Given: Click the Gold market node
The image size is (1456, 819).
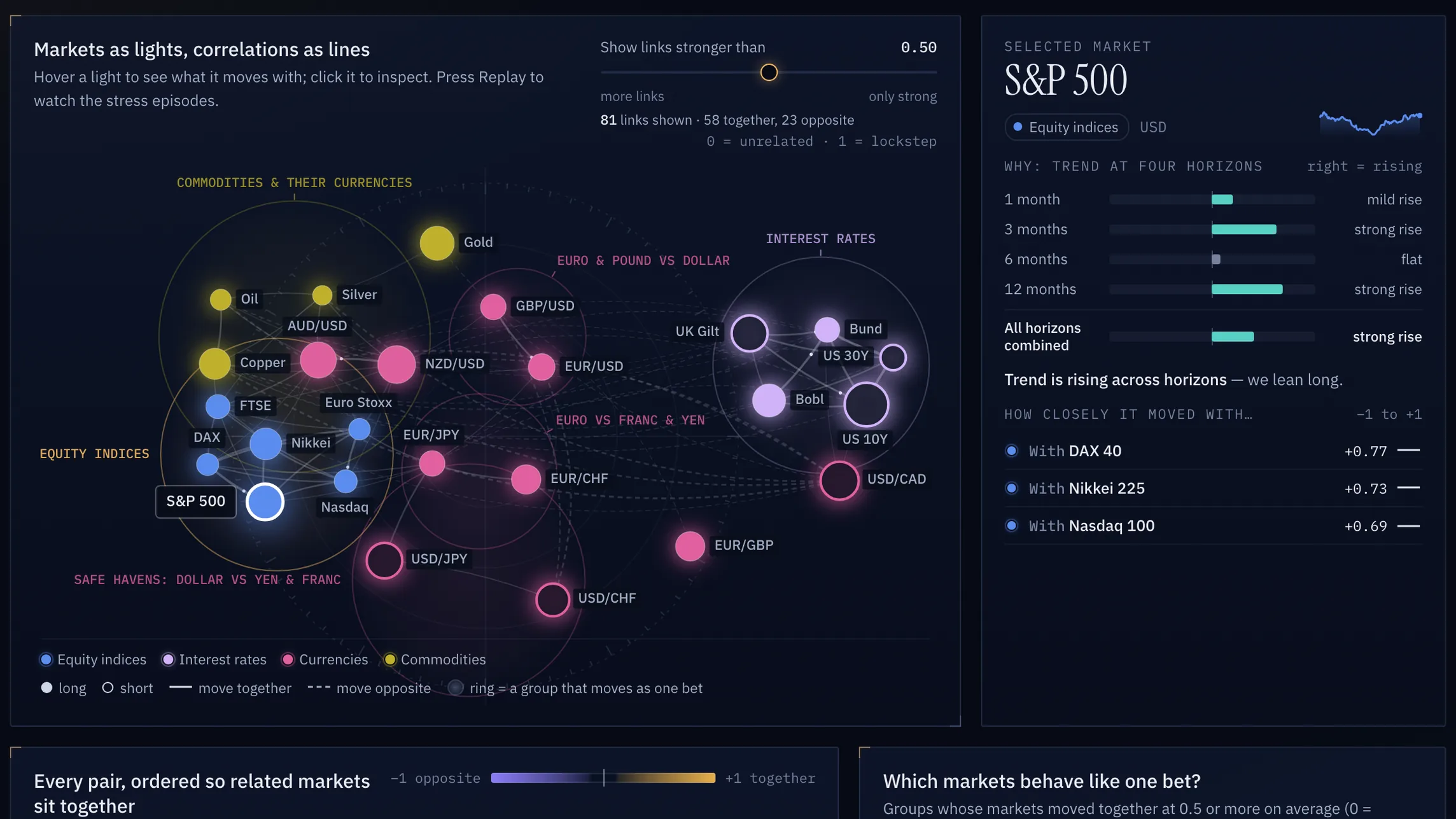Looking at the screenshot, I should click(x=437, y=242).
